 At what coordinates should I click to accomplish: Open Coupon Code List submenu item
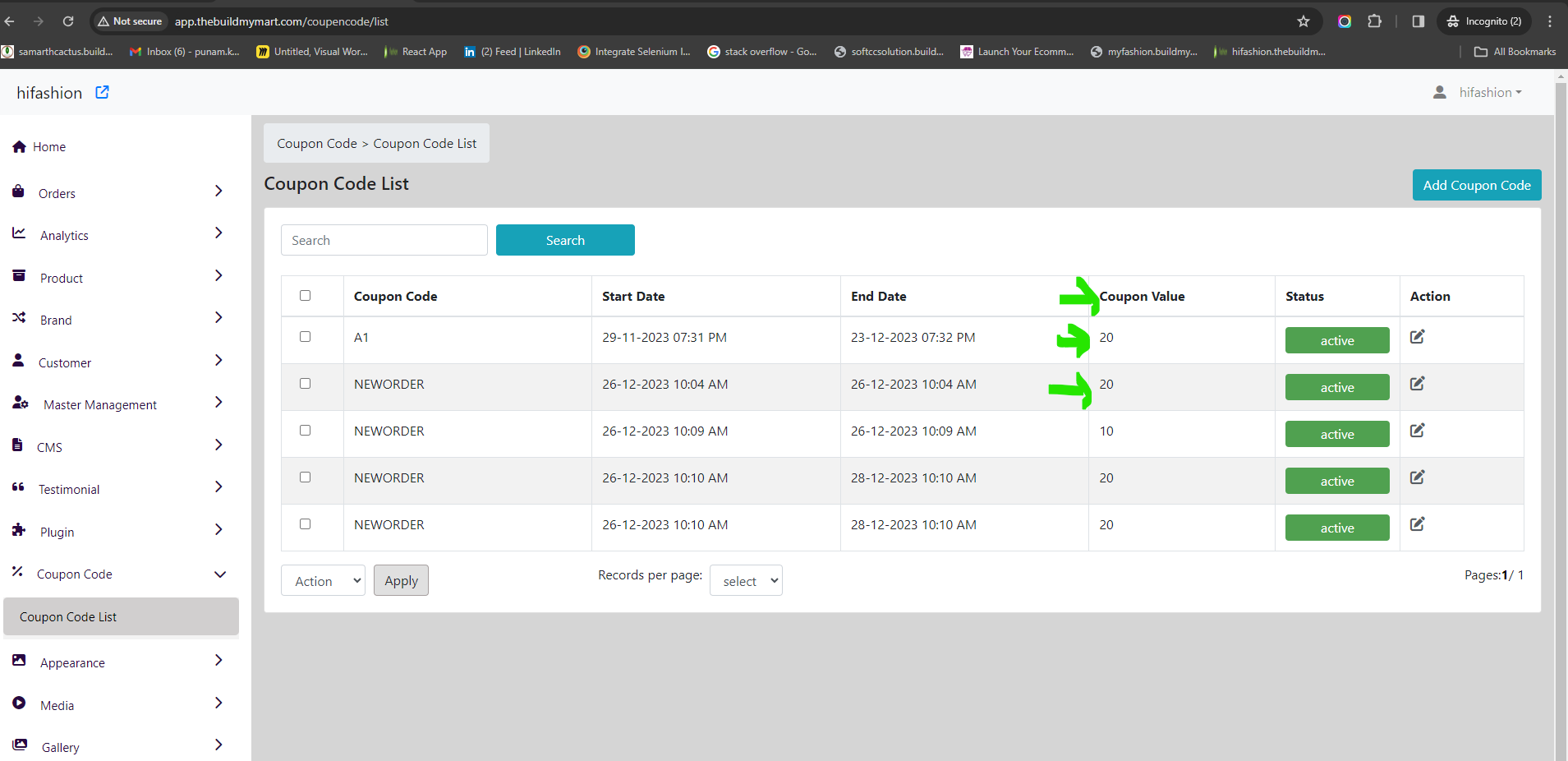[x=121, y=616]
